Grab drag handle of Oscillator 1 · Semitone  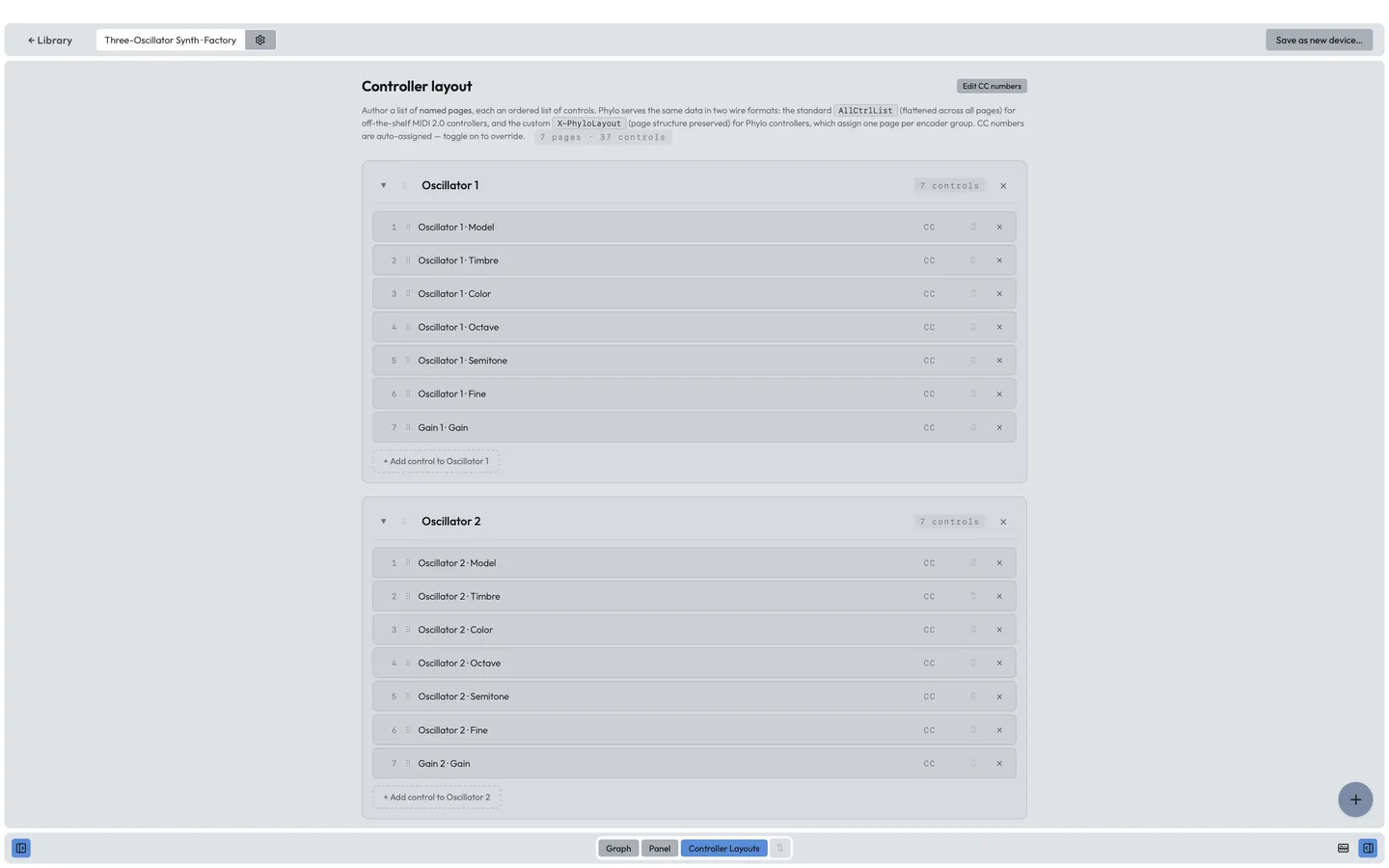tap(408, 361)
